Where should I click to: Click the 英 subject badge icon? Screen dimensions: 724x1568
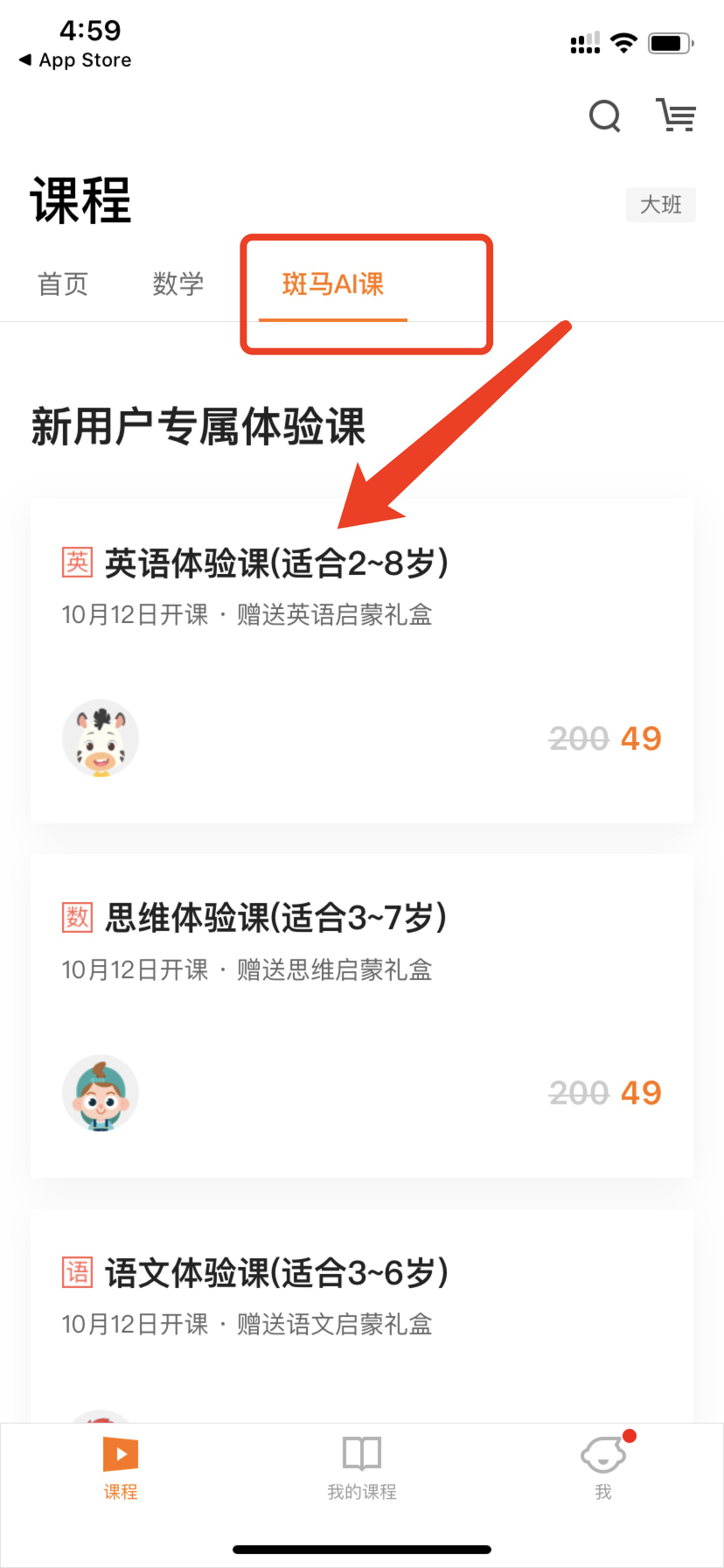(77, 563)
